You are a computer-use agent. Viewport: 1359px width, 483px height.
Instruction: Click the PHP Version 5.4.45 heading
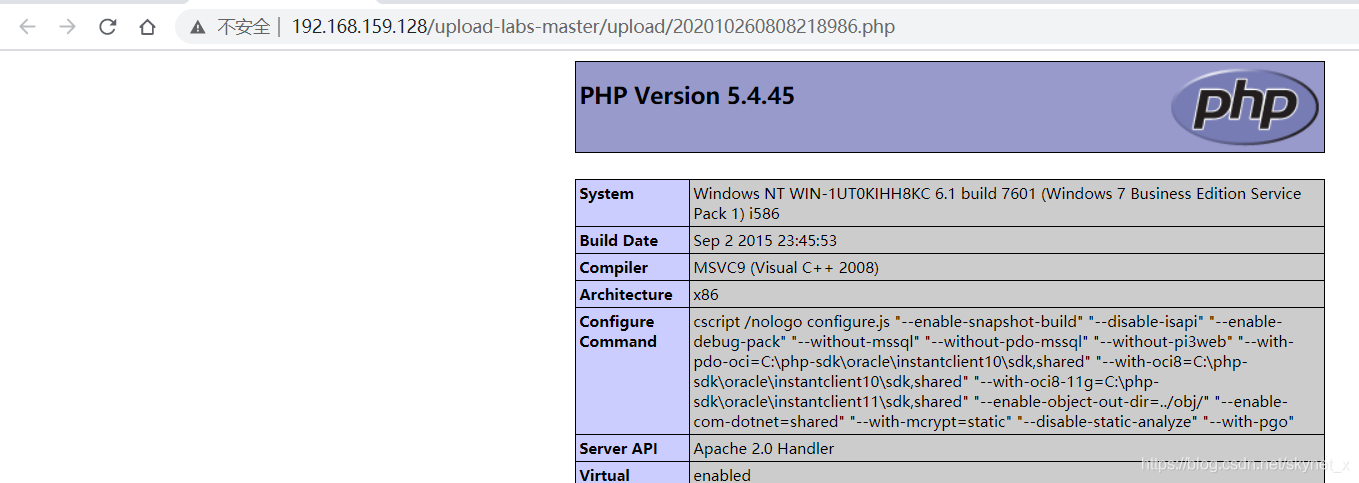[x=687, y=96]
